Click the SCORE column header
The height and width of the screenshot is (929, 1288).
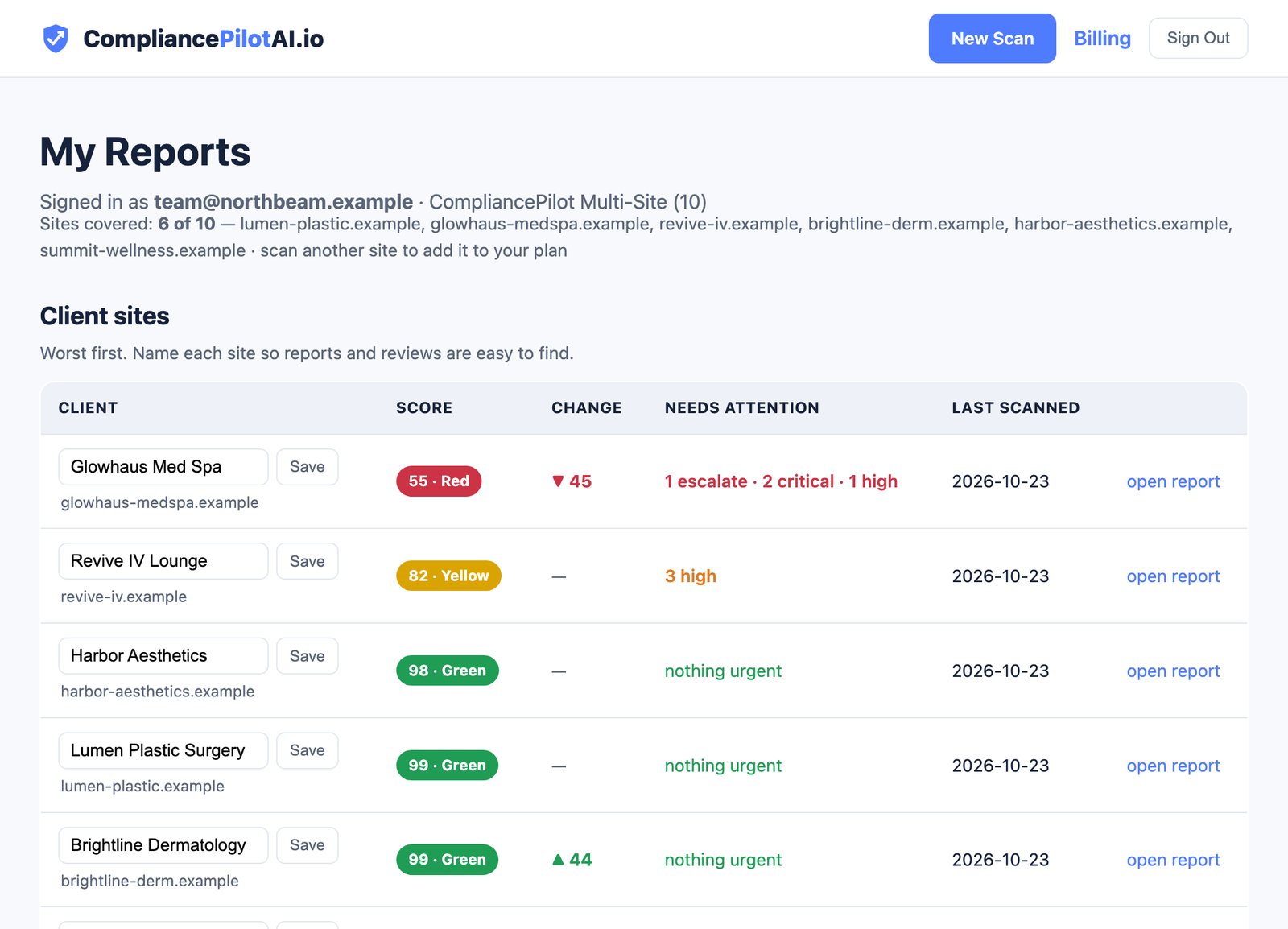424,408
